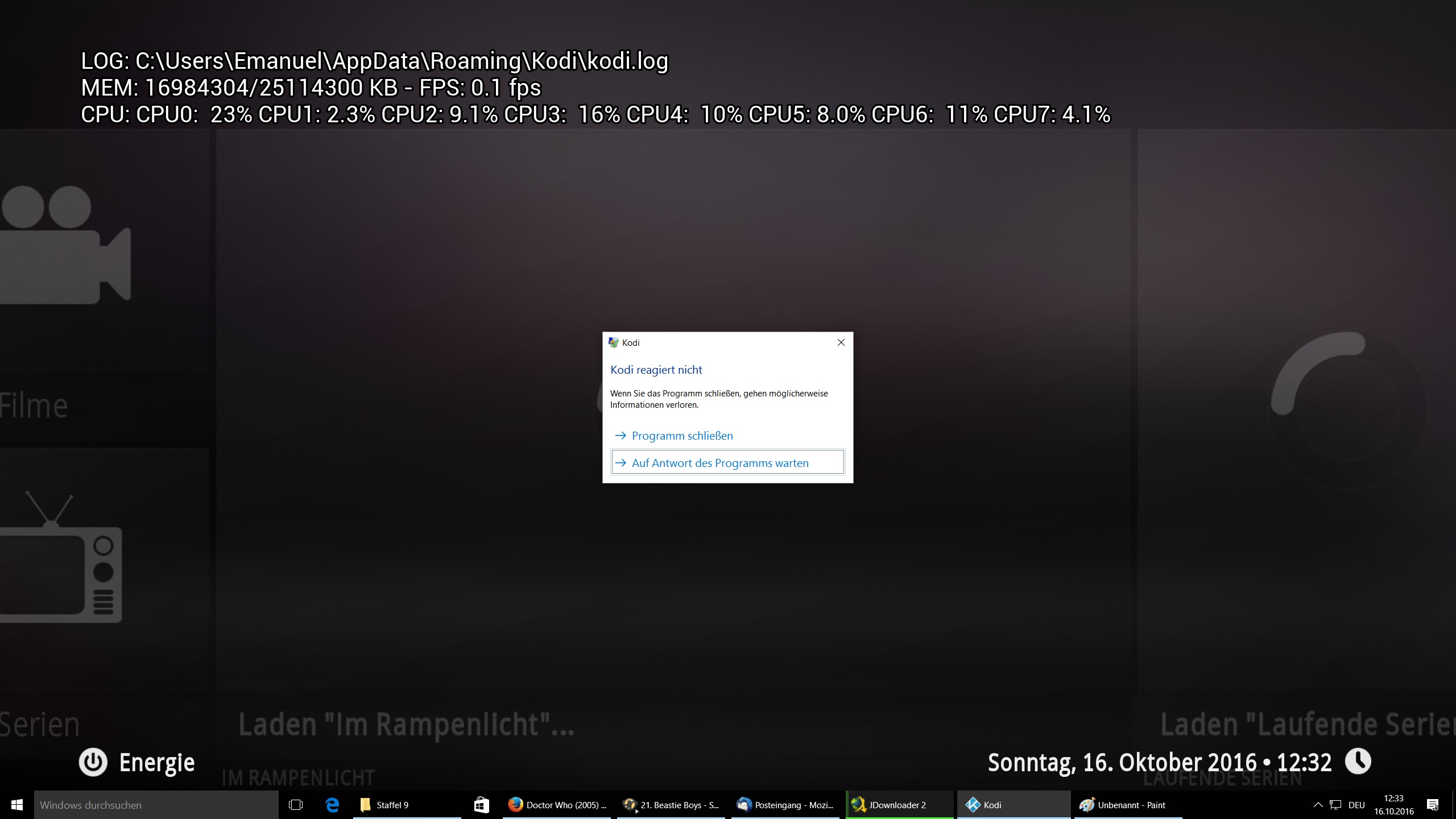
Task: Switch to the 'Staffel 9' Explorer window
Action: (x=407, y=805)
